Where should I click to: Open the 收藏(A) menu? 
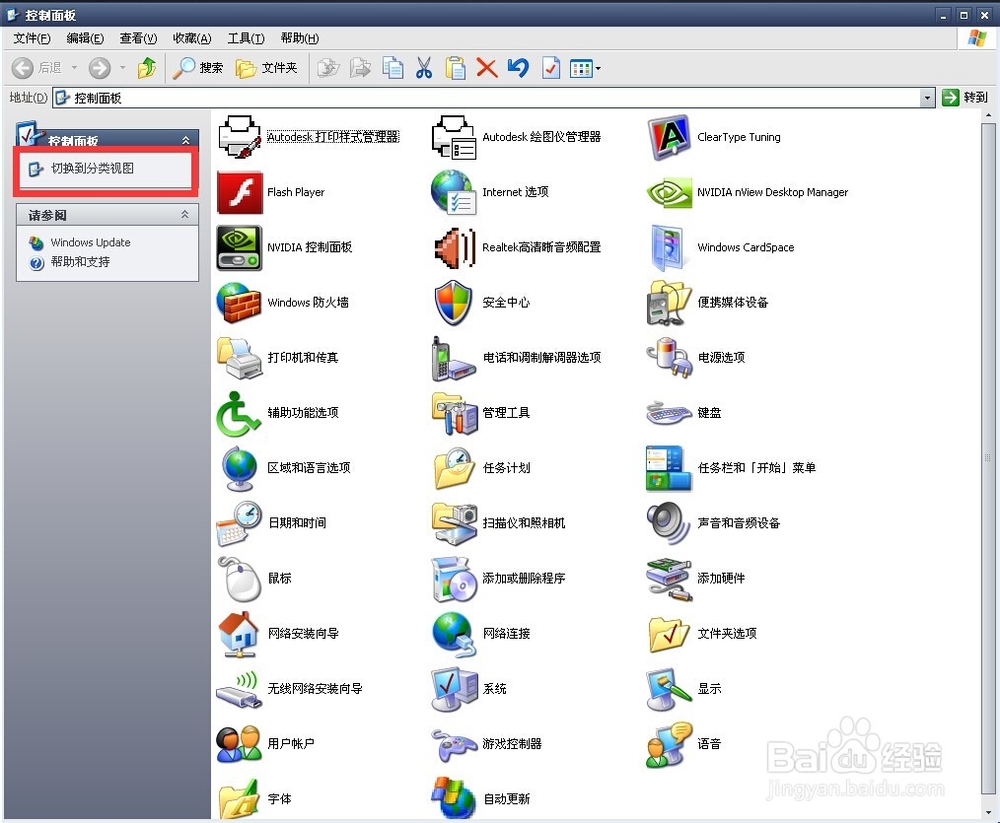(192, 38)
